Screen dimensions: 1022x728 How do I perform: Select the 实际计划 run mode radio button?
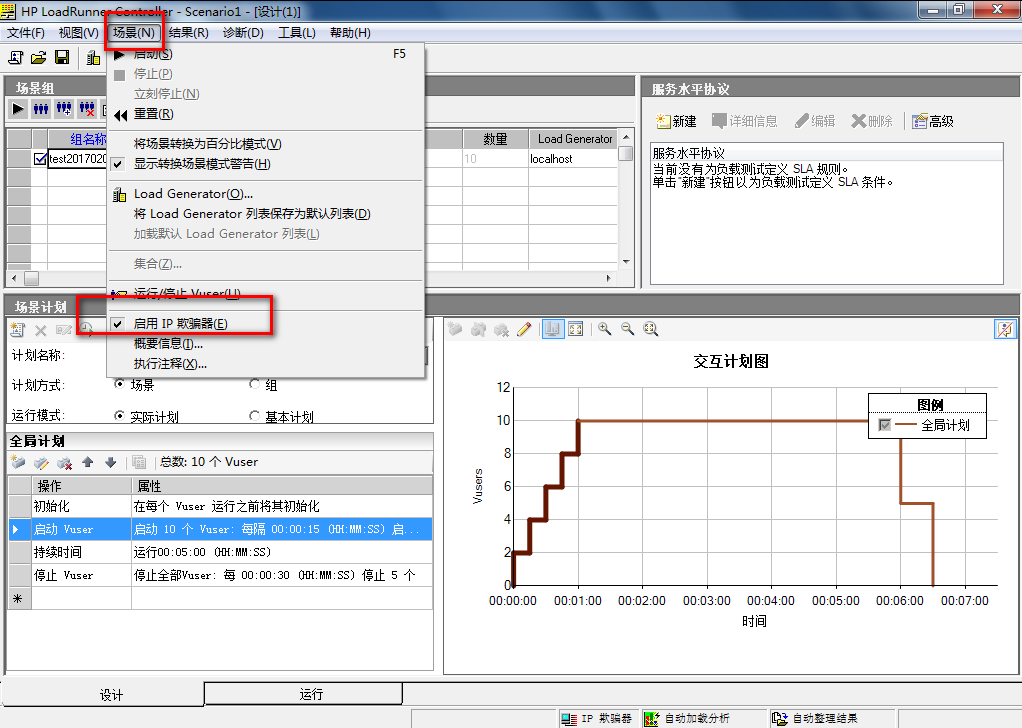pyautogui.click(x=119, y=415)
